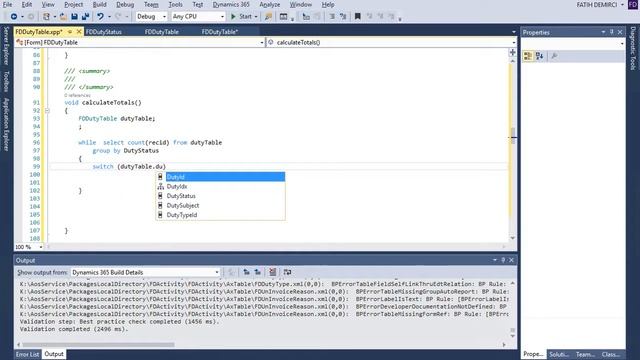Open the File menu
The image size is (640, 360).
tap(7, 4)
